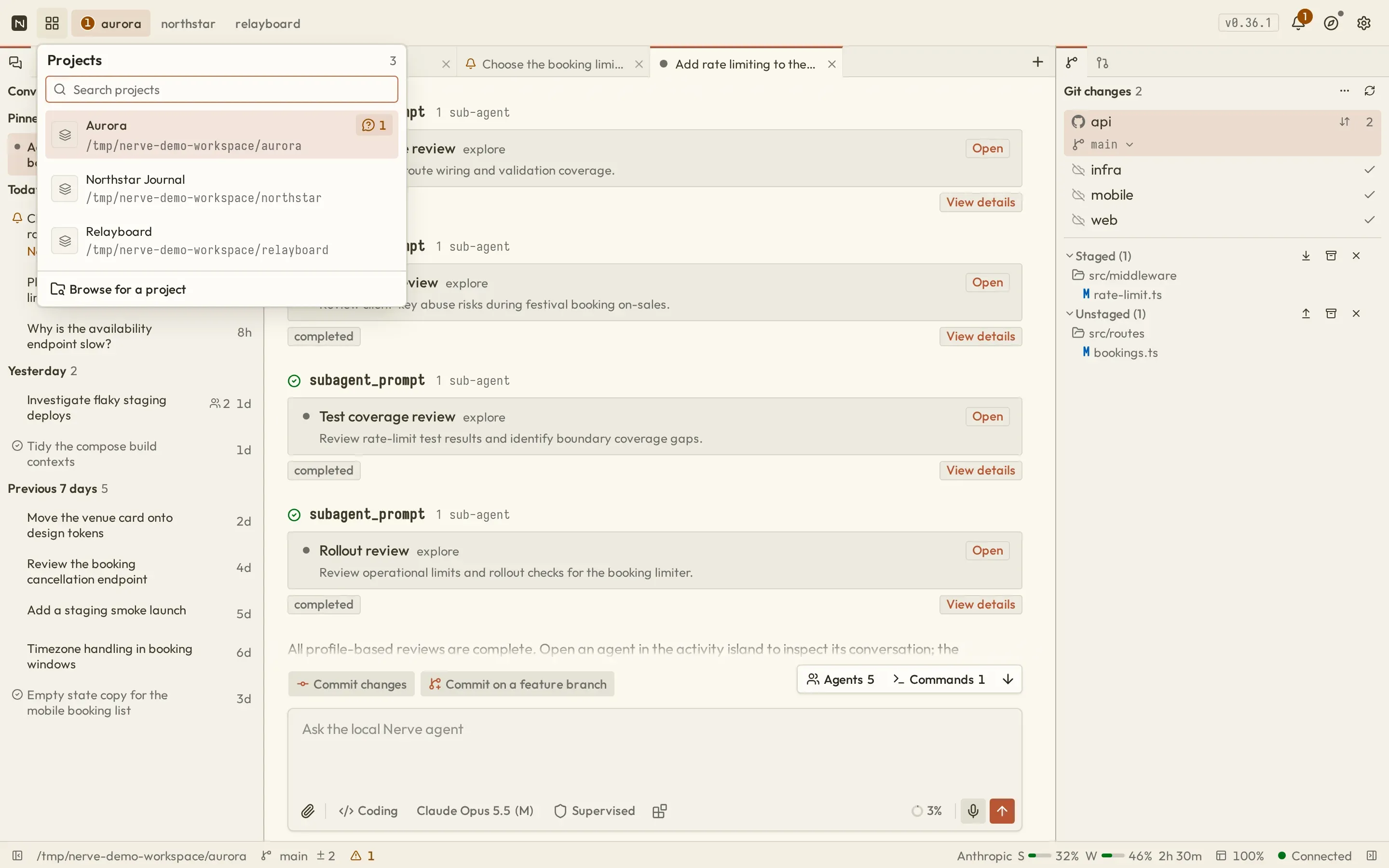Toggle the left sidebar from the status bar
1389x868 pixels.
17,855
